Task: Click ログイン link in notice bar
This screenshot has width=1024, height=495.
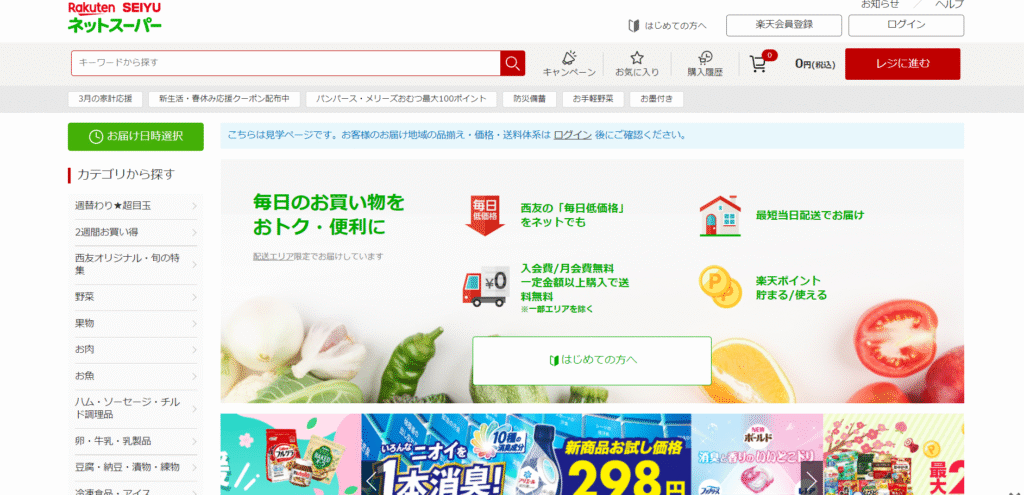Action: pyautogui.click(x=573, y=135)
